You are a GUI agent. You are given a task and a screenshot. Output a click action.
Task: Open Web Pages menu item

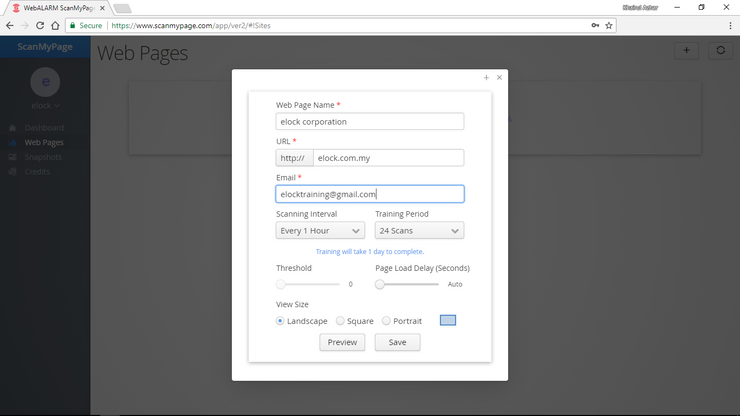(x=44, y=143)
